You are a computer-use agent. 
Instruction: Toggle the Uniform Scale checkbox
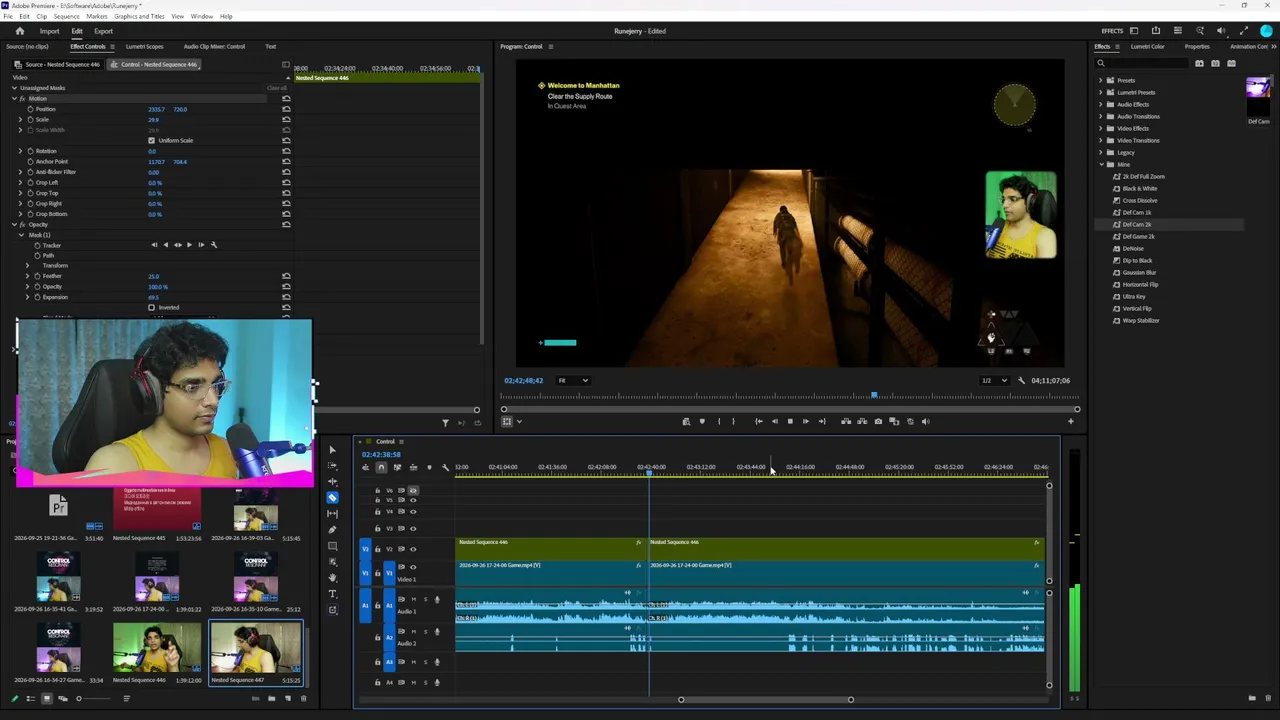coord(151,140)
